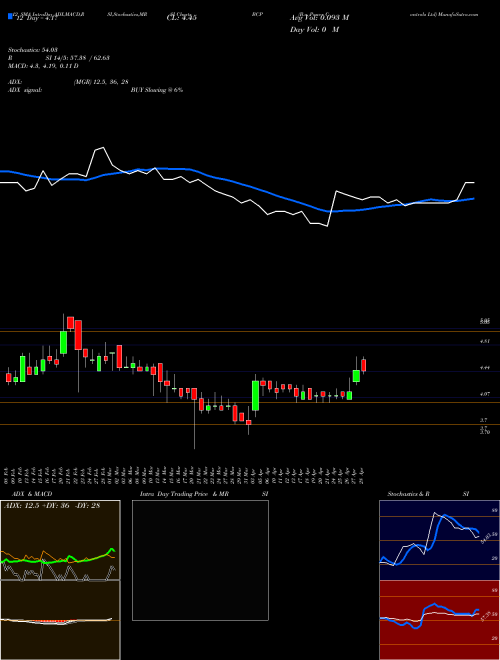The image size is (500, 660).
Task: Click the empty intraday trading price chart box
Action: [200, 560]
